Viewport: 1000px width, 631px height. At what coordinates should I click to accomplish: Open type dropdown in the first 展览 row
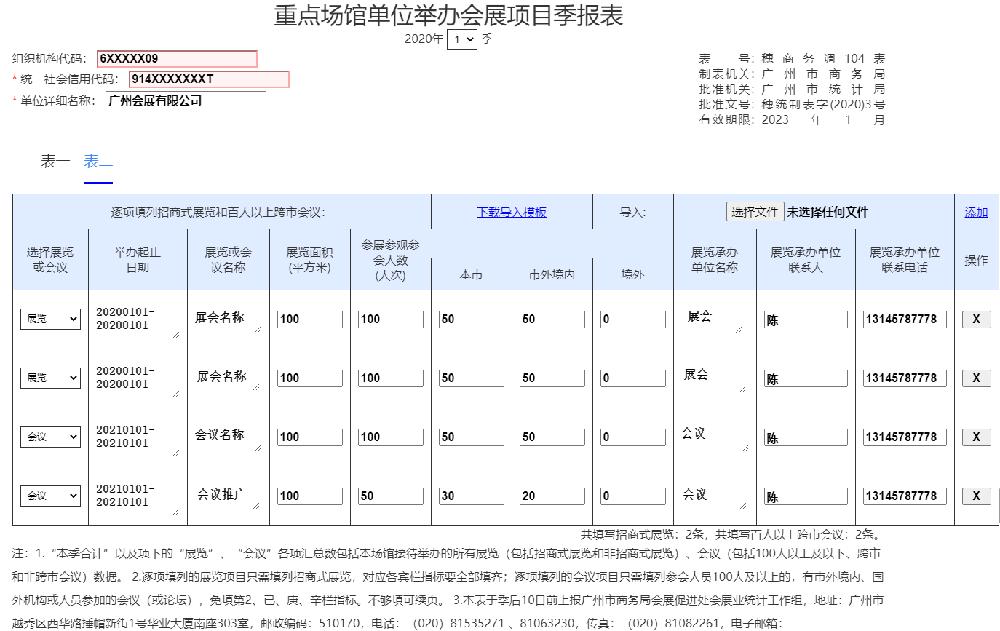pyautogui.click(x=50, y=318)
